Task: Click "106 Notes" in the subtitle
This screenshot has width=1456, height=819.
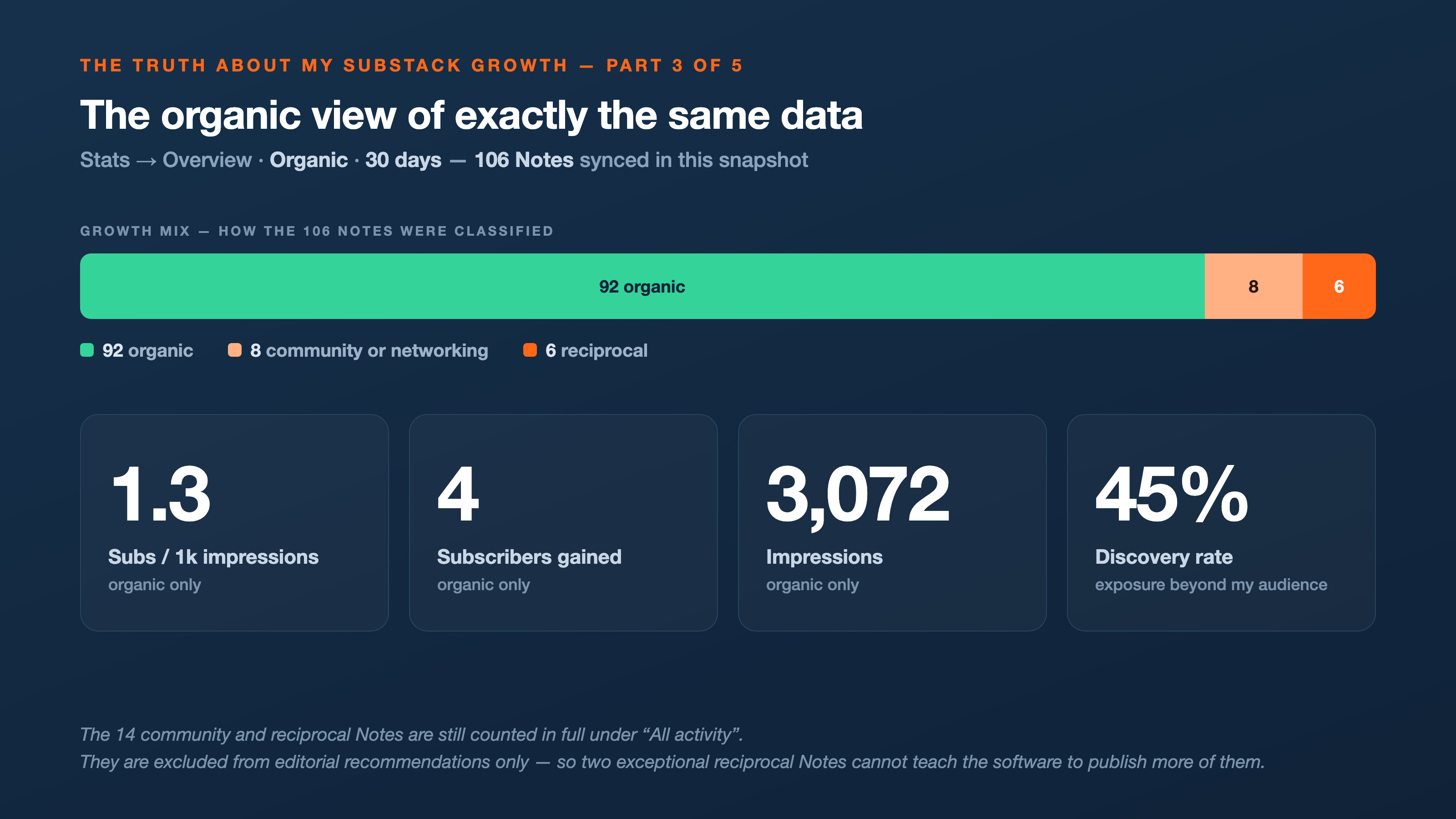Action: tap(524, 160)
